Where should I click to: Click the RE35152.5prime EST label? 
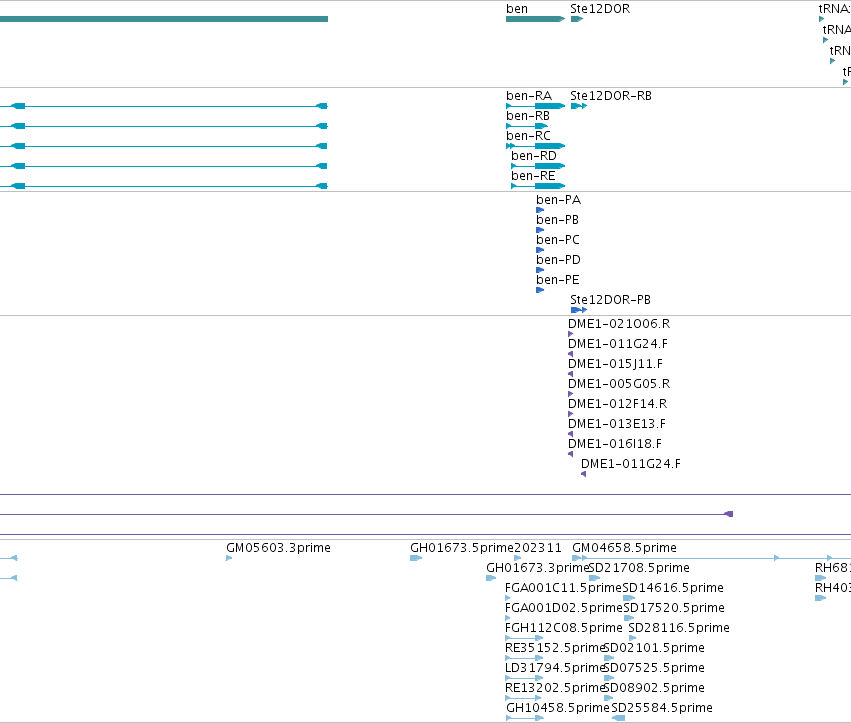pos(554,648)
